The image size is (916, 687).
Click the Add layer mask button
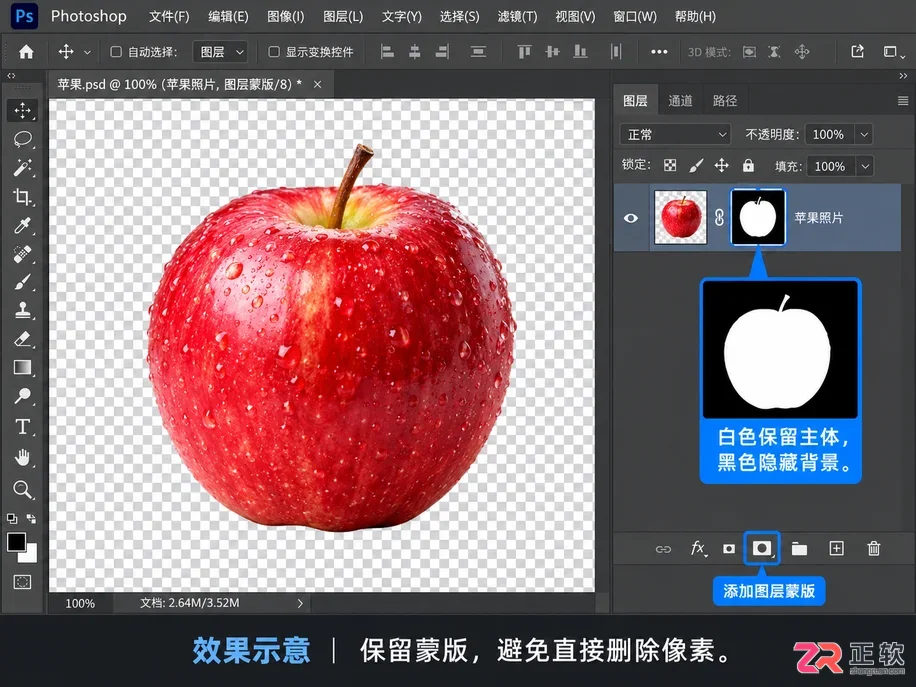coord(761,548)
